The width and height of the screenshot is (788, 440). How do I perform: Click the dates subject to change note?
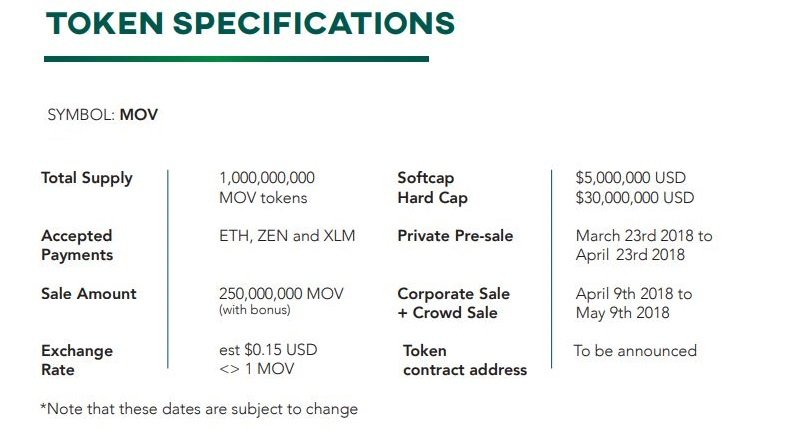point(199,409)
